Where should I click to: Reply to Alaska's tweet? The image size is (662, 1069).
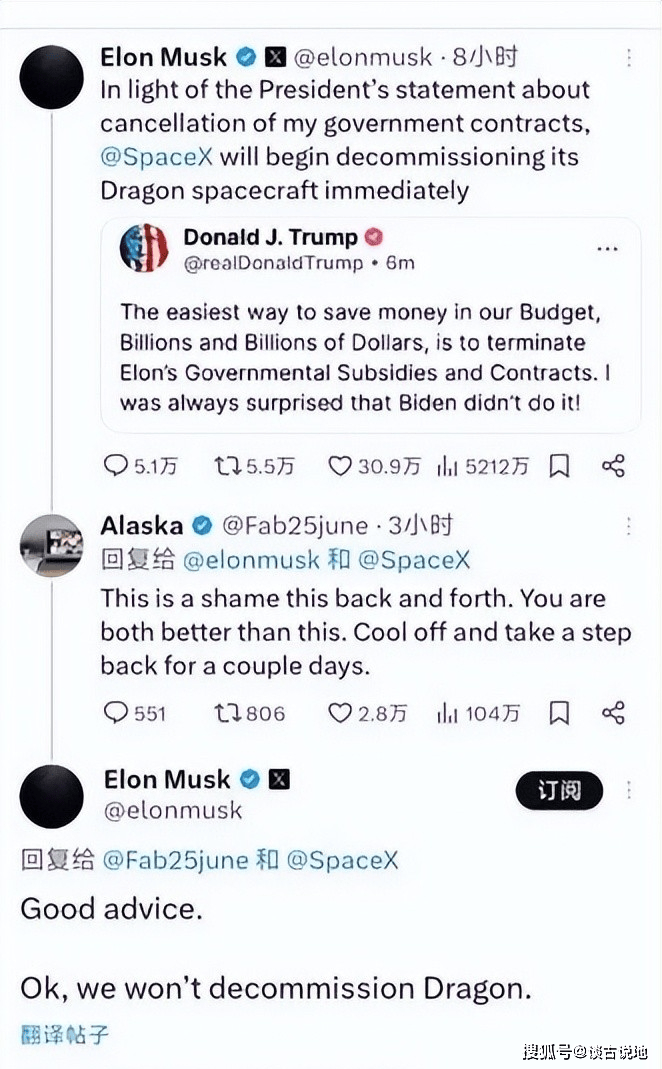pyautogui.click(x=117, y=713)
